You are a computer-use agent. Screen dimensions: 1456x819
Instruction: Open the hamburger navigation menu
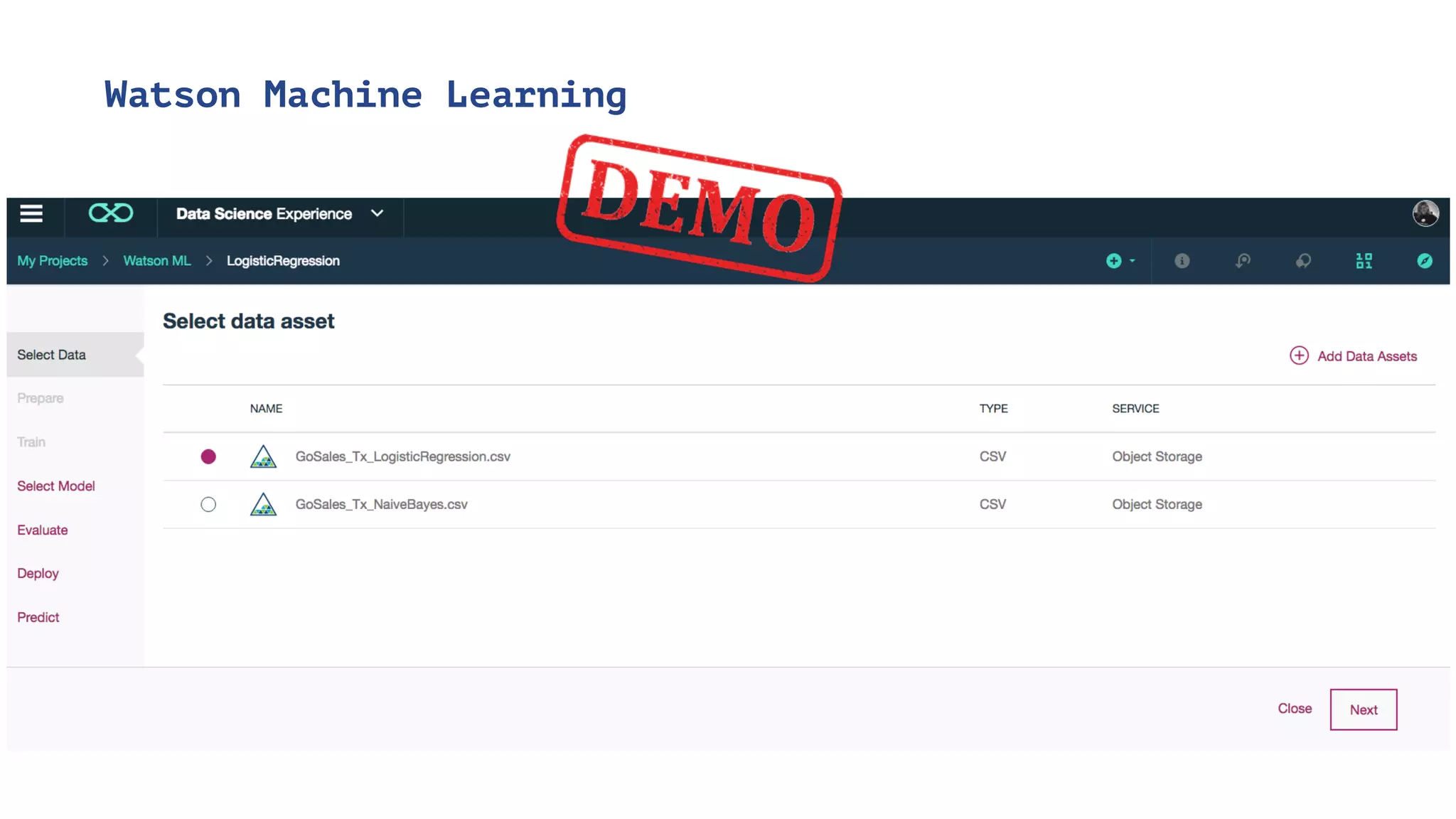coord(31,213)
